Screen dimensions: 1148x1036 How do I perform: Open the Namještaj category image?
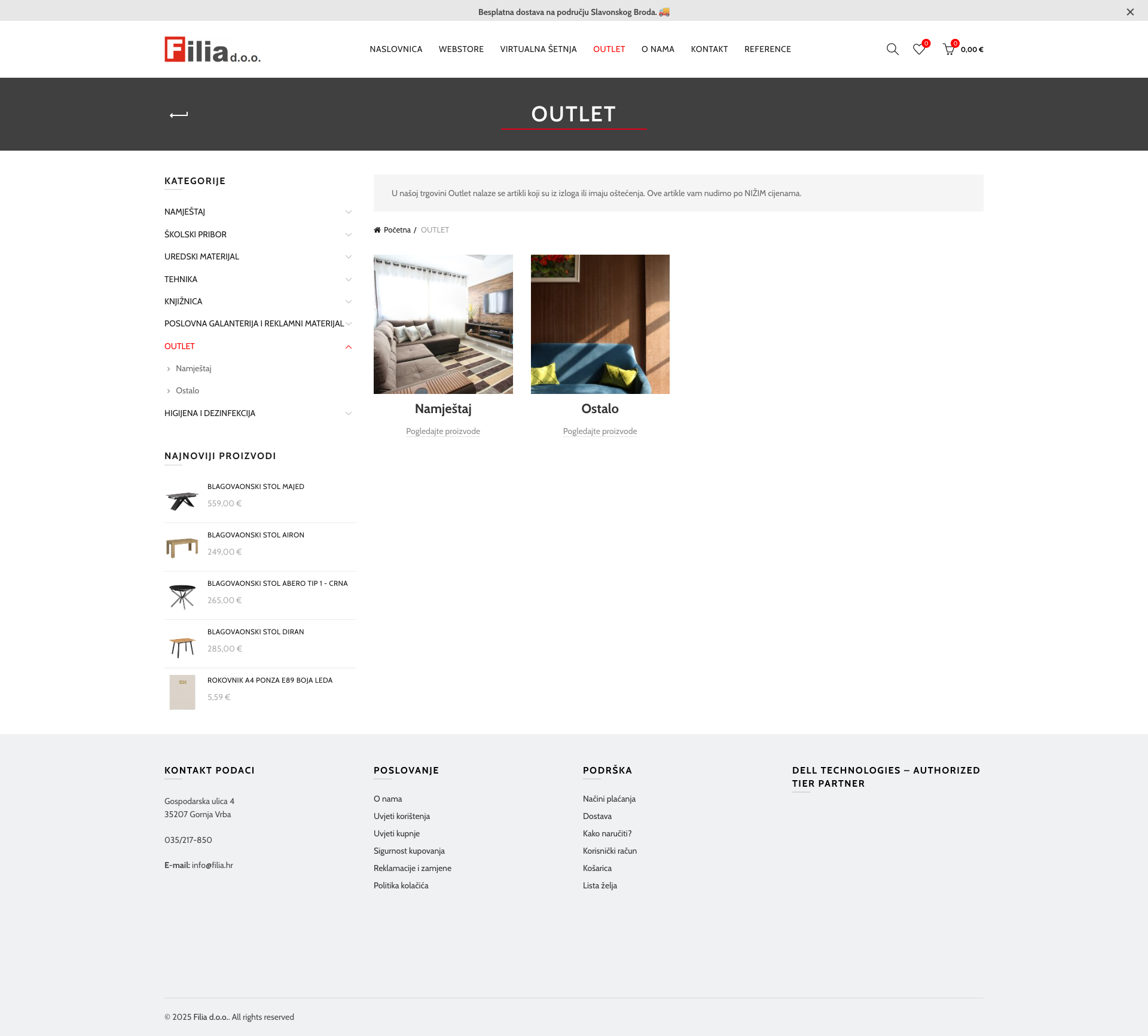tap(443, 324)
